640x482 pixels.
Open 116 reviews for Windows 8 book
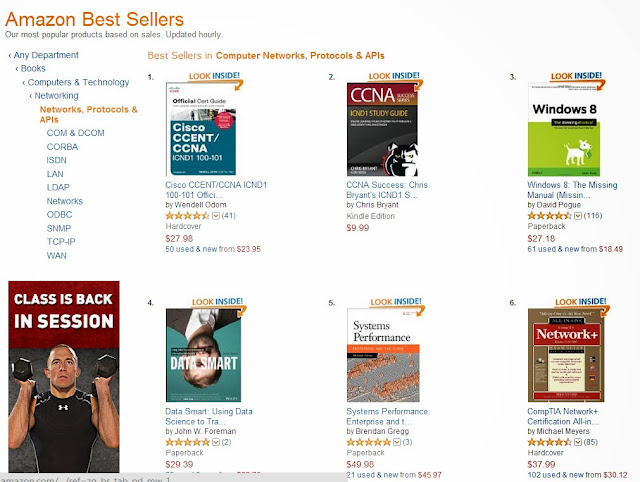coord(593,215)
